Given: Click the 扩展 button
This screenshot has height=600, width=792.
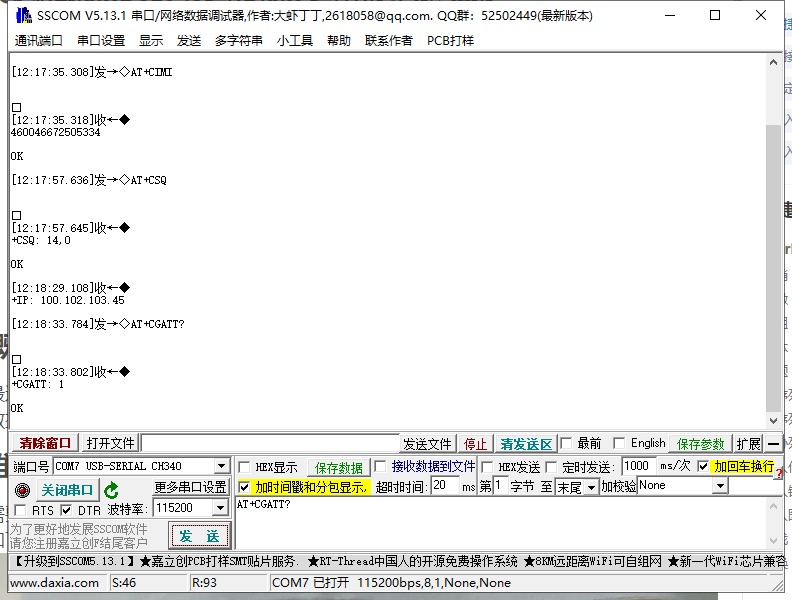Looking at the screenshot, I should pyautogui.click(x=748, y=444).
